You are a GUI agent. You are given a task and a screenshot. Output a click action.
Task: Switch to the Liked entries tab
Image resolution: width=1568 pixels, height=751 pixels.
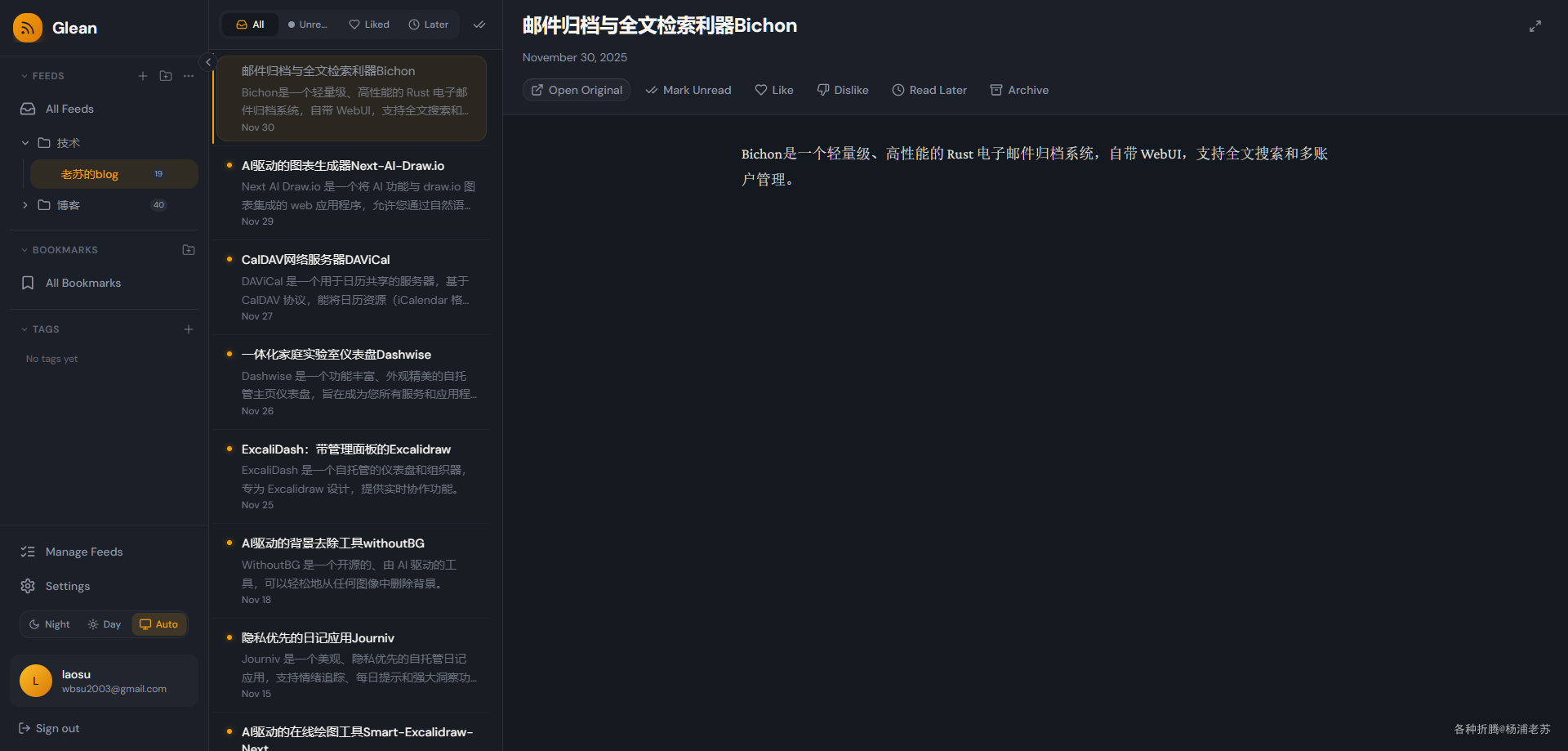369,25
